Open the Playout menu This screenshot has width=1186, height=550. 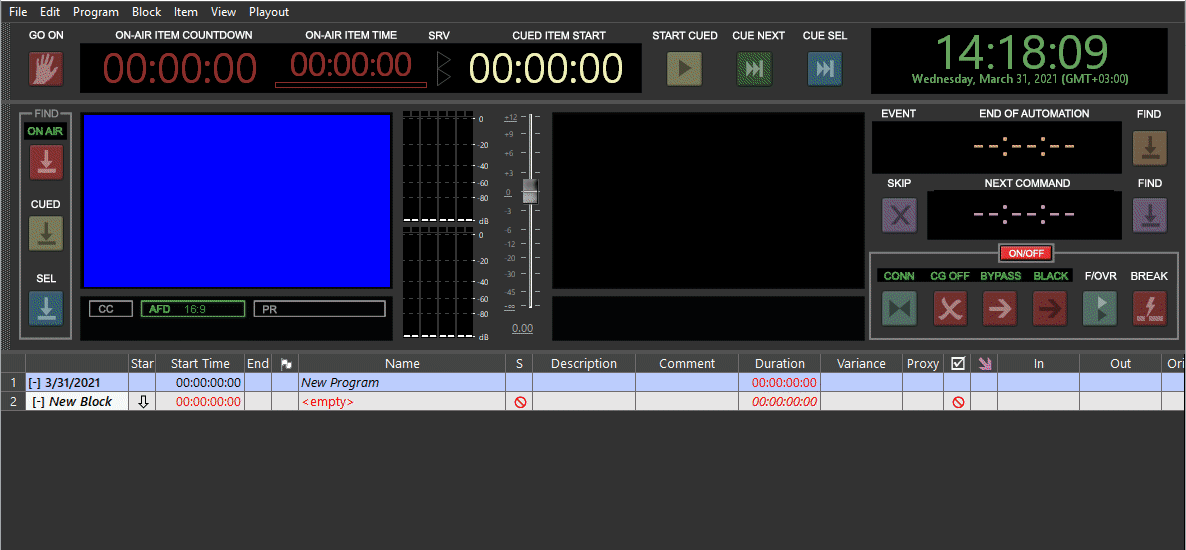point(269,12)
